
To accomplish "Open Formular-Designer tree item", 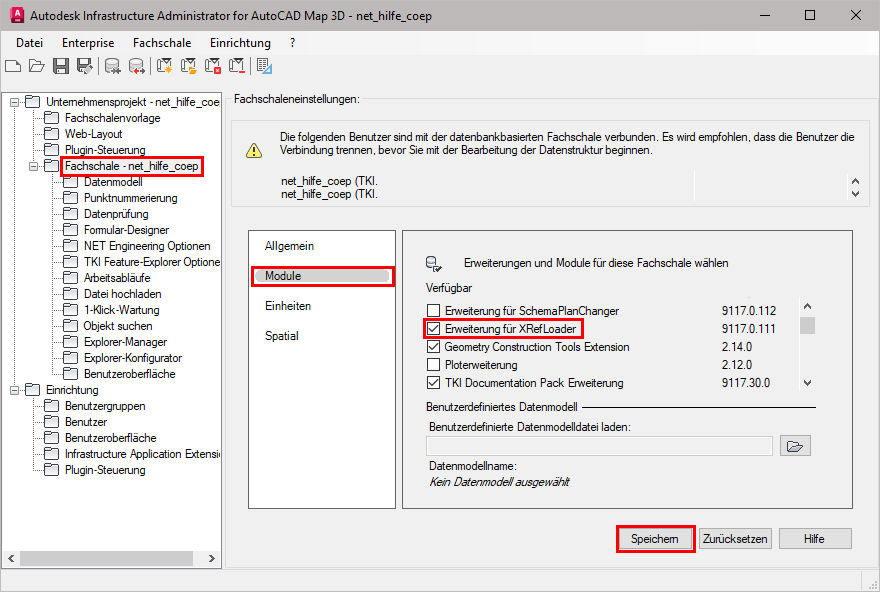I will click(x=126, y=230).
